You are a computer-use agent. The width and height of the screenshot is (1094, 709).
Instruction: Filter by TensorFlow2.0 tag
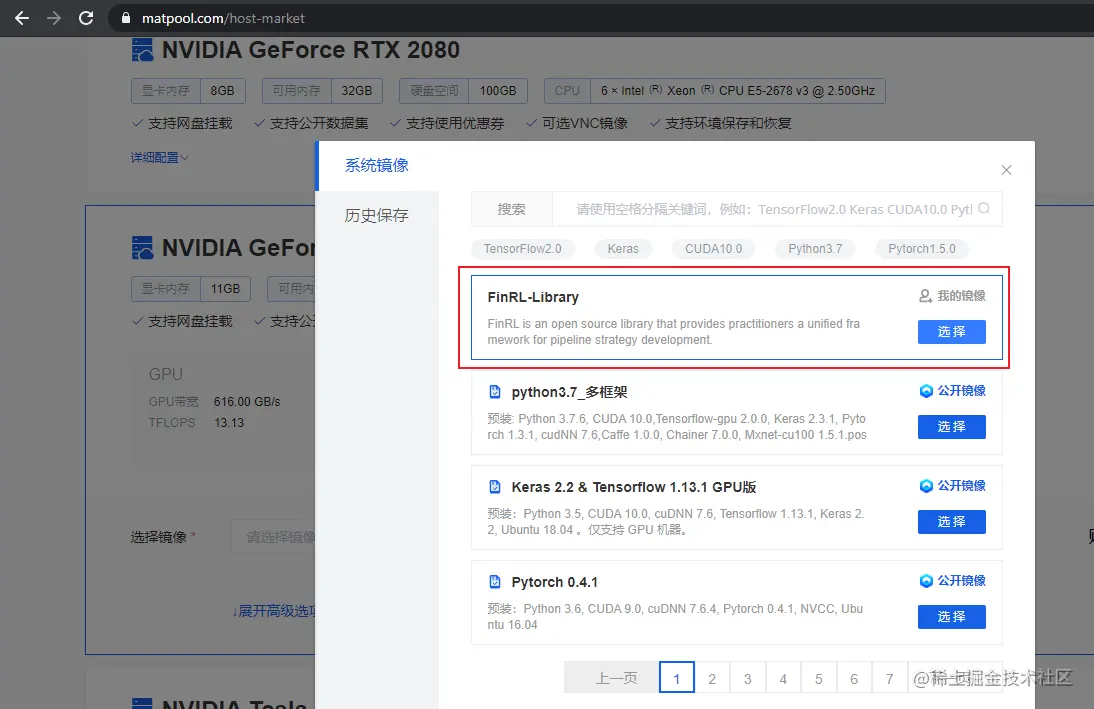point(523,249)
